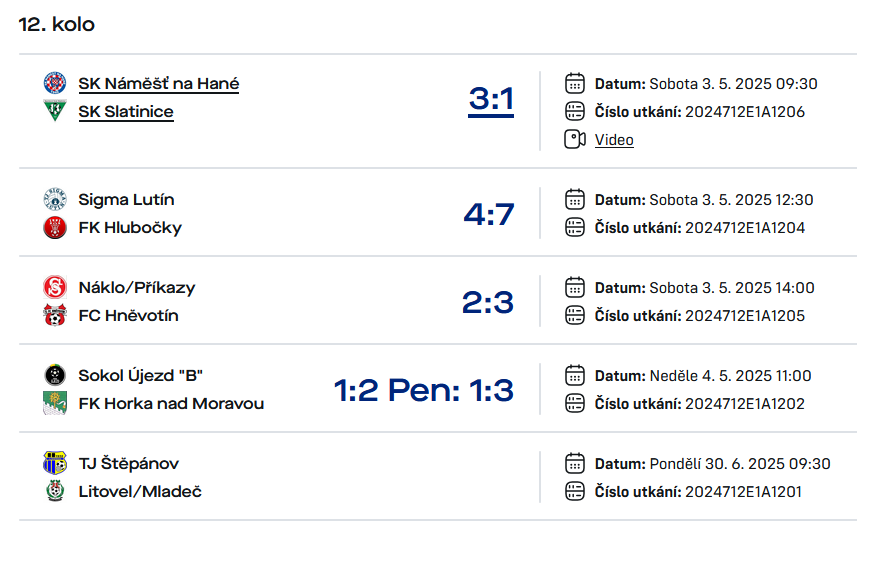
Task: Click the Sokol Újezd "B" club logo
Action: tap(55, 375)
